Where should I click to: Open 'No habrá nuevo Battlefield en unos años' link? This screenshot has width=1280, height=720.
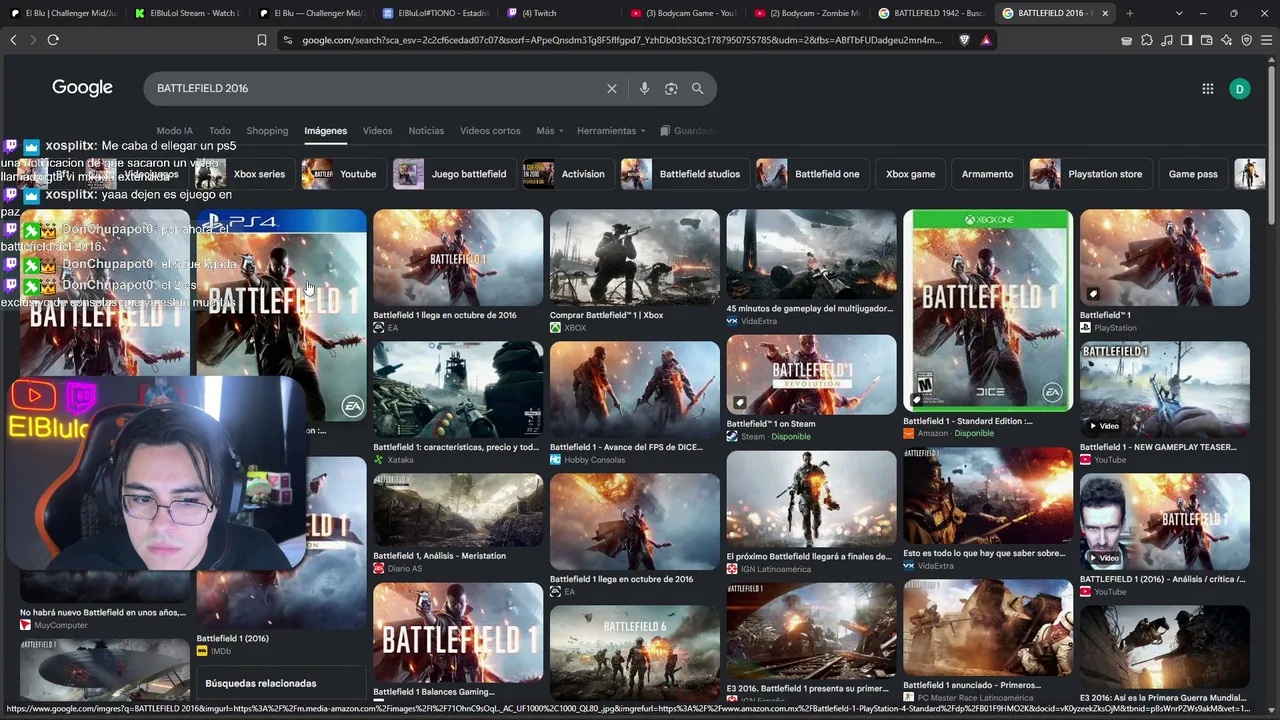tap(103, 612)
